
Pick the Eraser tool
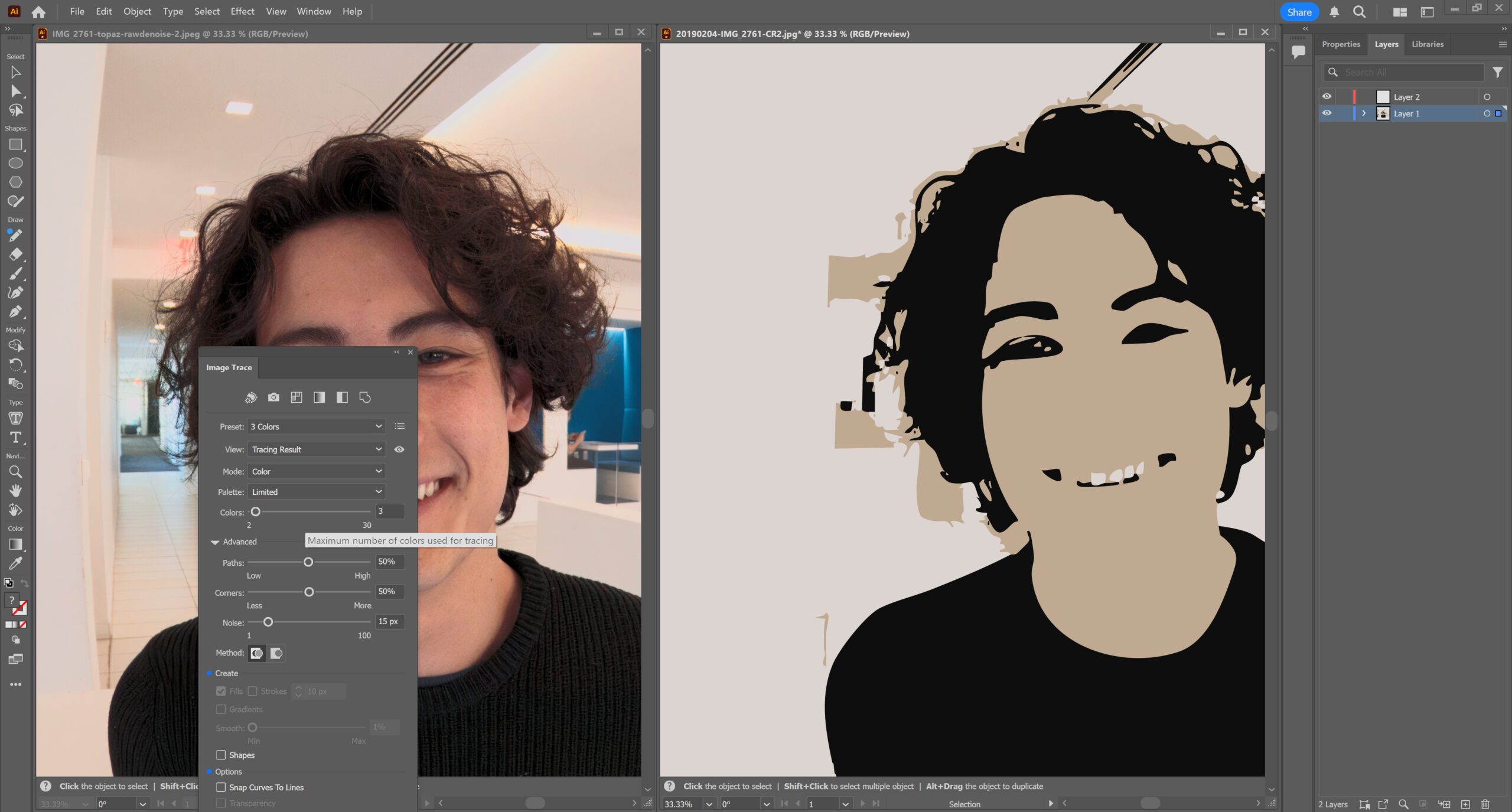point(15,255)
